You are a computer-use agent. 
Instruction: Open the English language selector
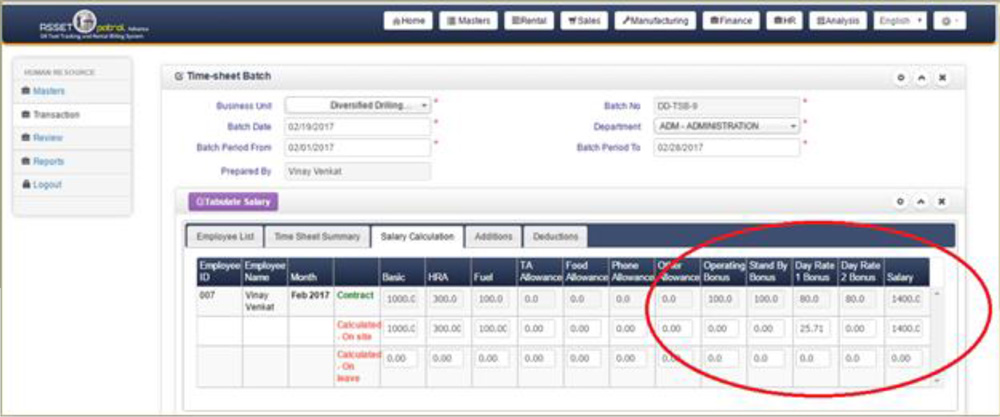point(900,20)
